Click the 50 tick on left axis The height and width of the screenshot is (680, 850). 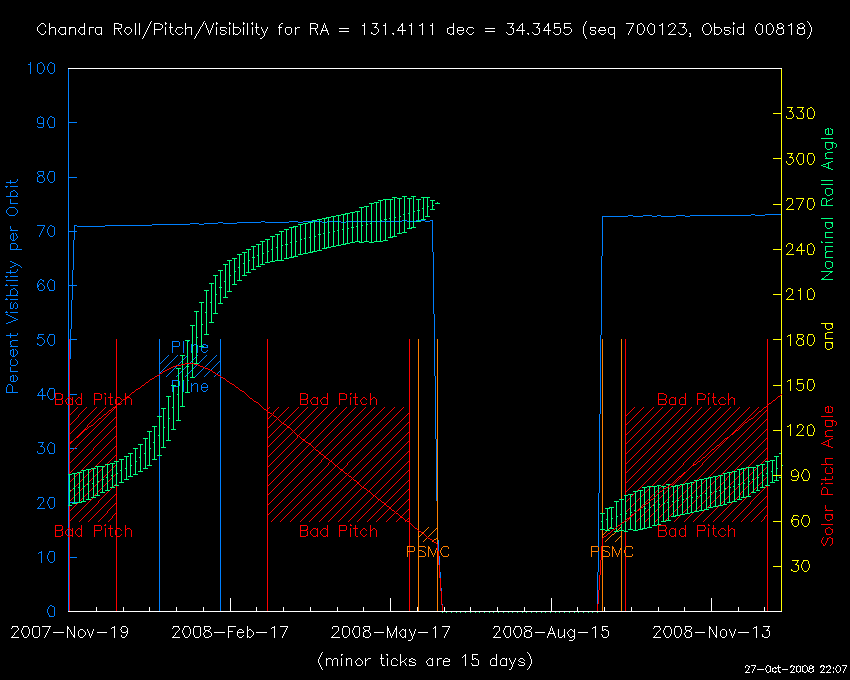pyautogui.click(x=48, y=340)
